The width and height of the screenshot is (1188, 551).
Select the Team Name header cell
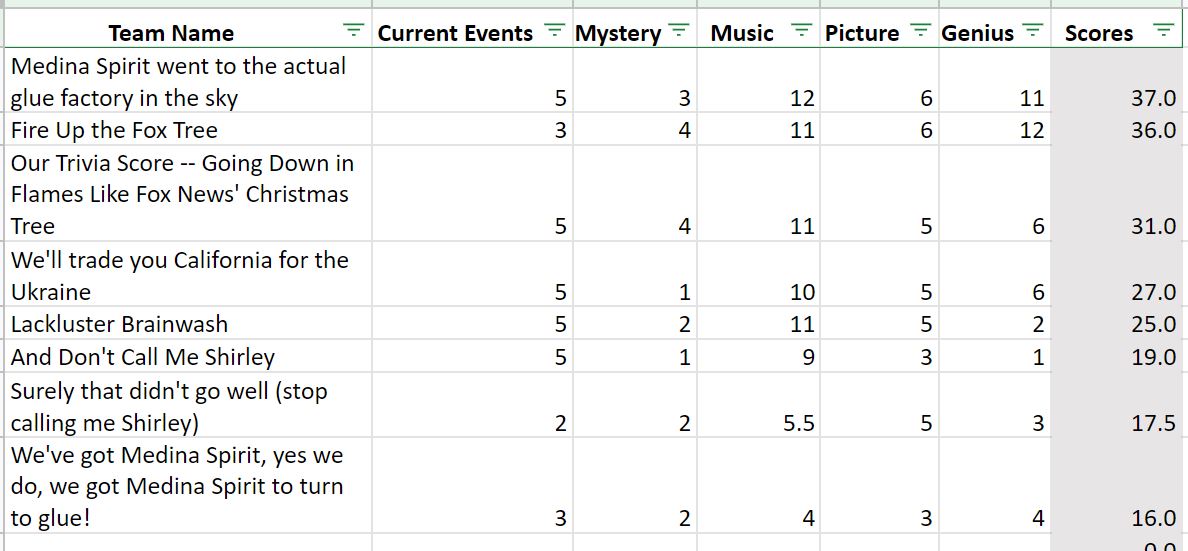(188, 30)
